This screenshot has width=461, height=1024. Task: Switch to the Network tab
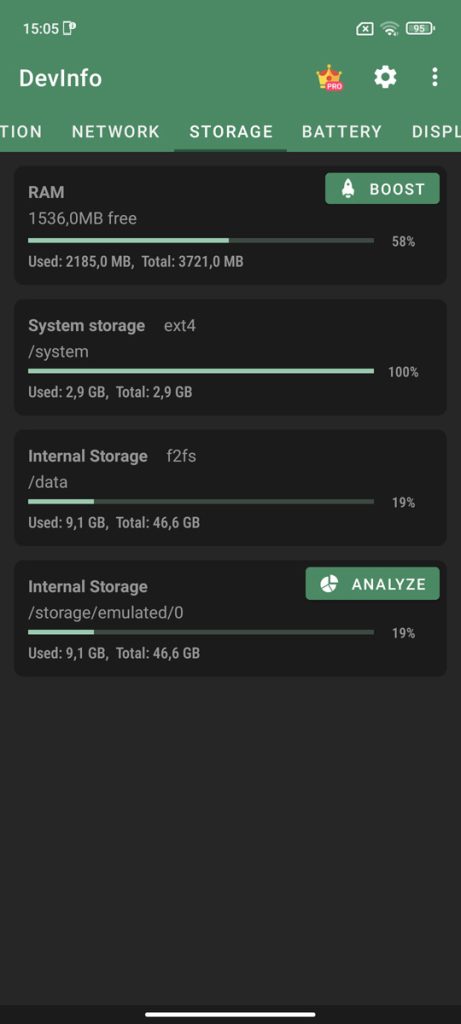coord(116,131)
